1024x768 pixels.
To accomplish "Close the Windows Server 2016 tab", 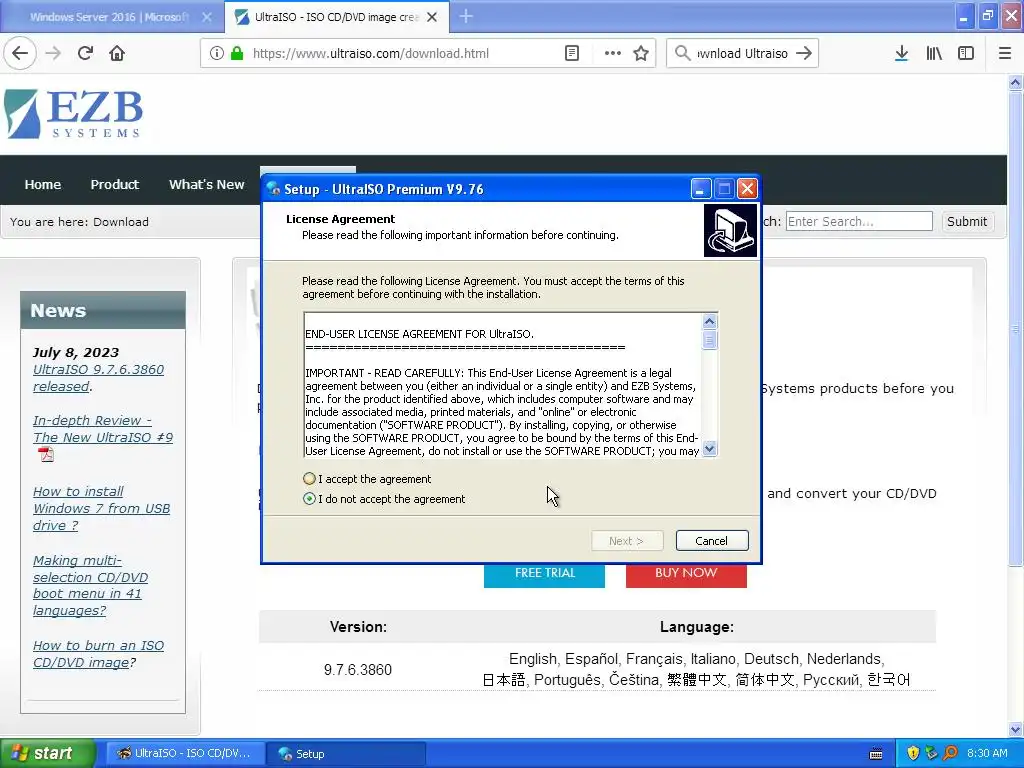I will pos(207,17).
